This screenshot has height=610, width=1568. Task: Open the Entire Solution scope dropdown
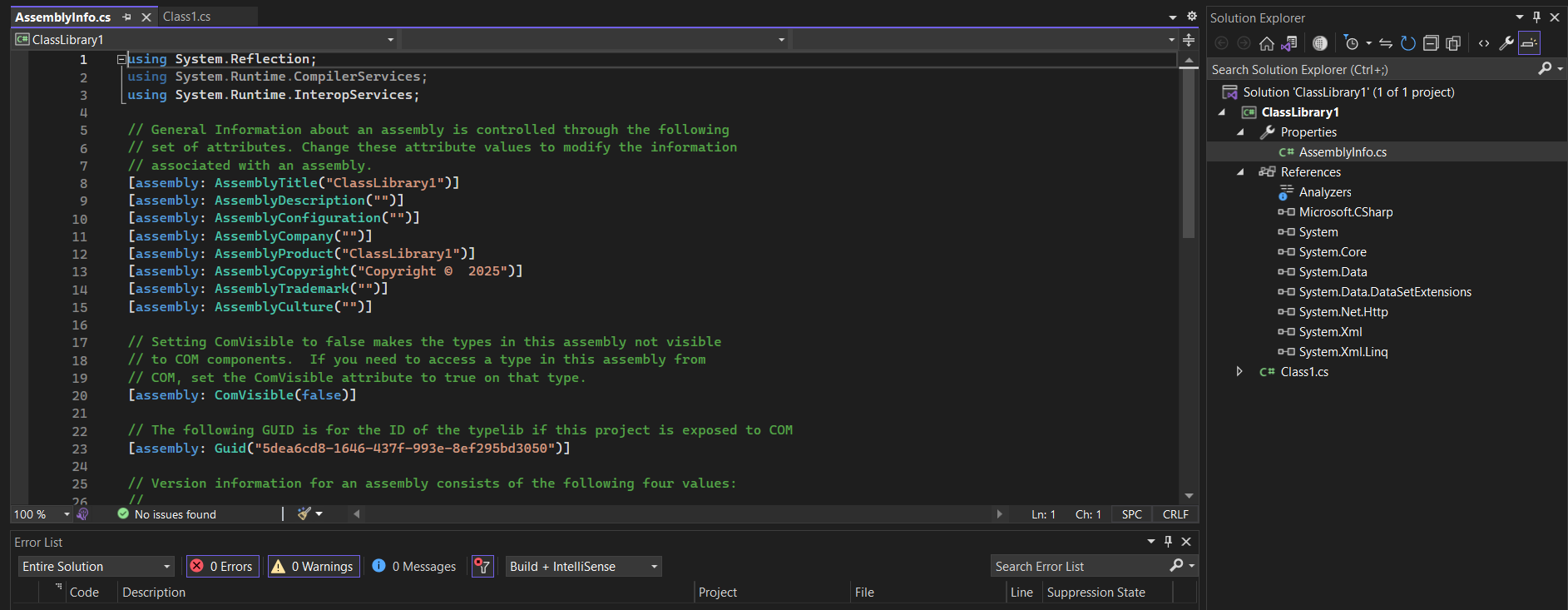pyautogui.click(x=96, y=567)
